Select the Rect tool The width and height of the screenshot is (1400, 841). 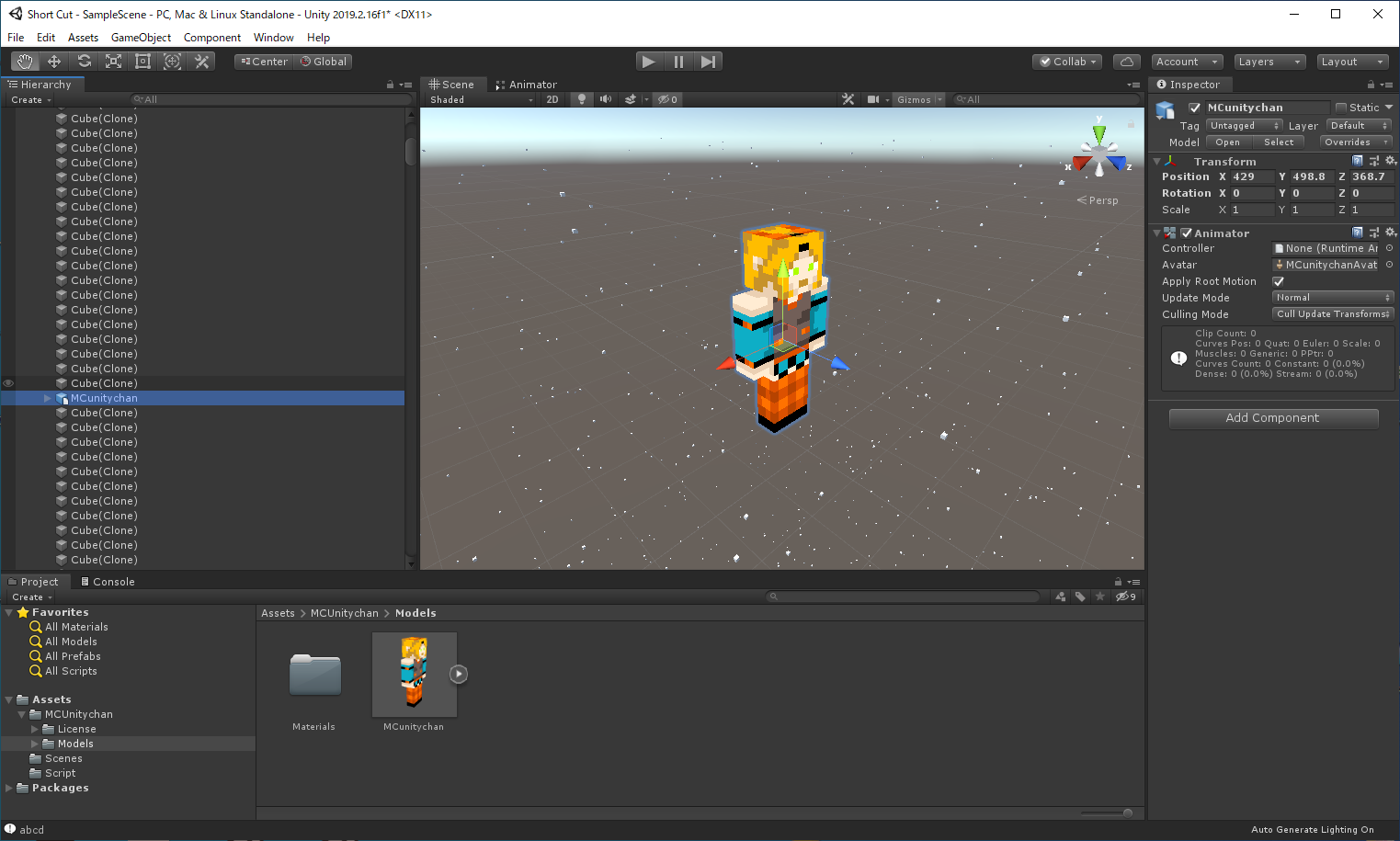point(142,62)
